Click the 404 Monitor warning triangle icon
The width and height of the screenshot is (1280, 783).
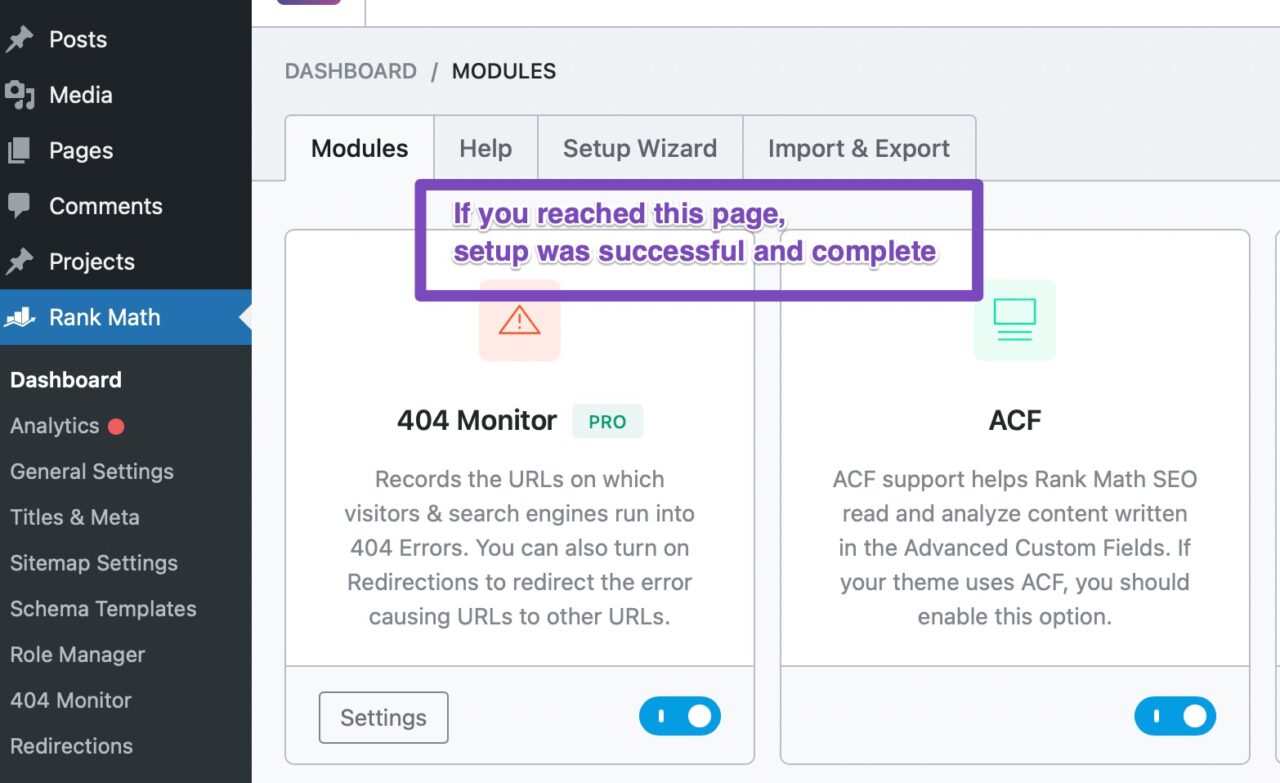(x=519, y=320)
